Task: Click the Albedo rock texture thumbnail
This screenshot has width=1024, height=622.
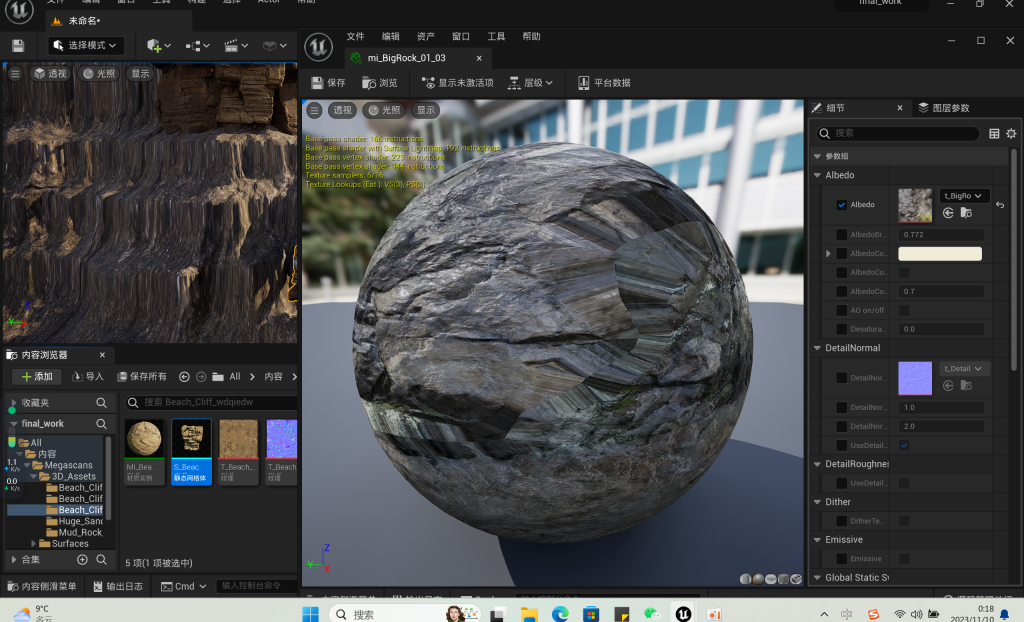Action: pos(915,205)
